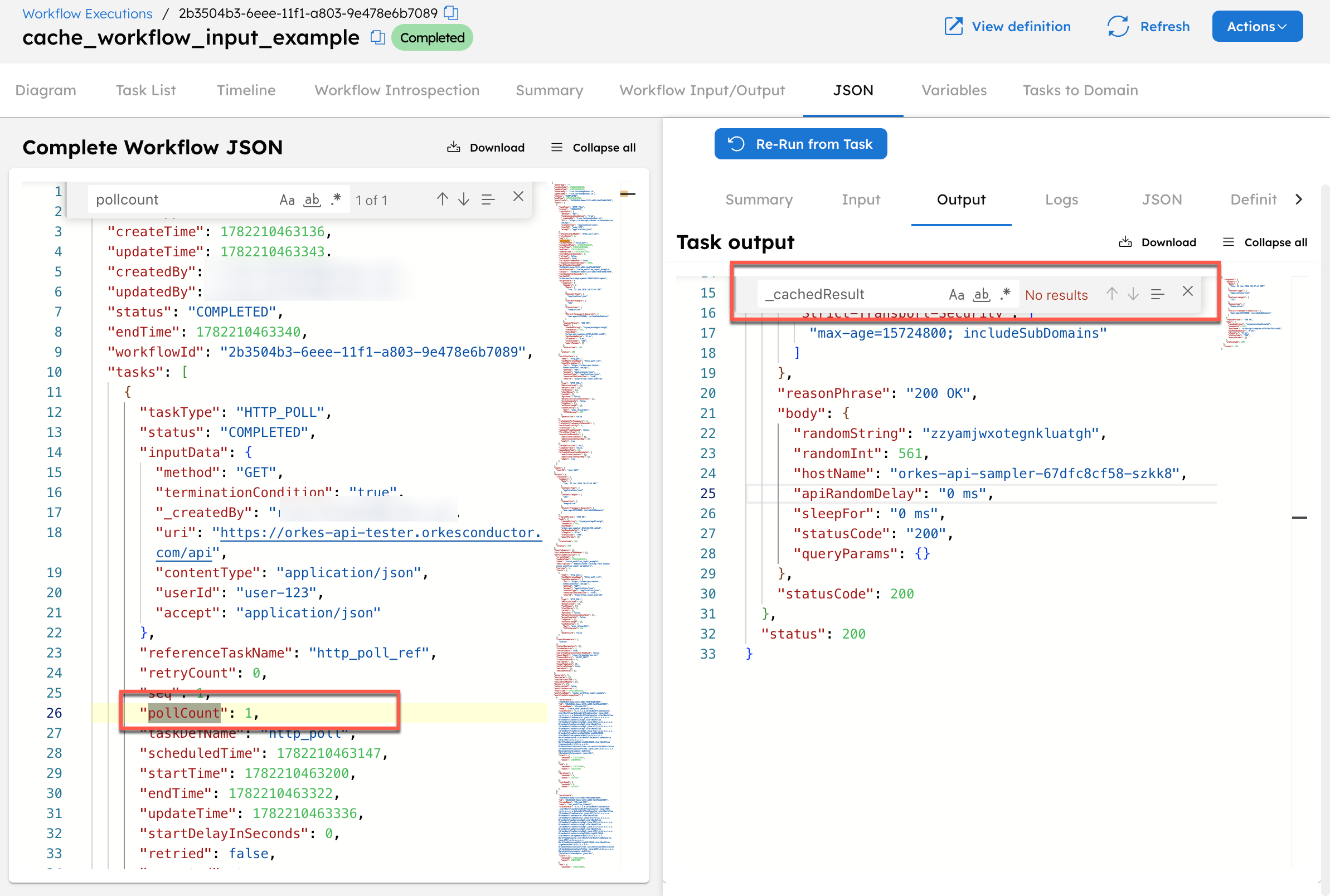Click the "apiRandomDelay" line in Task output

tap(982, 494)
